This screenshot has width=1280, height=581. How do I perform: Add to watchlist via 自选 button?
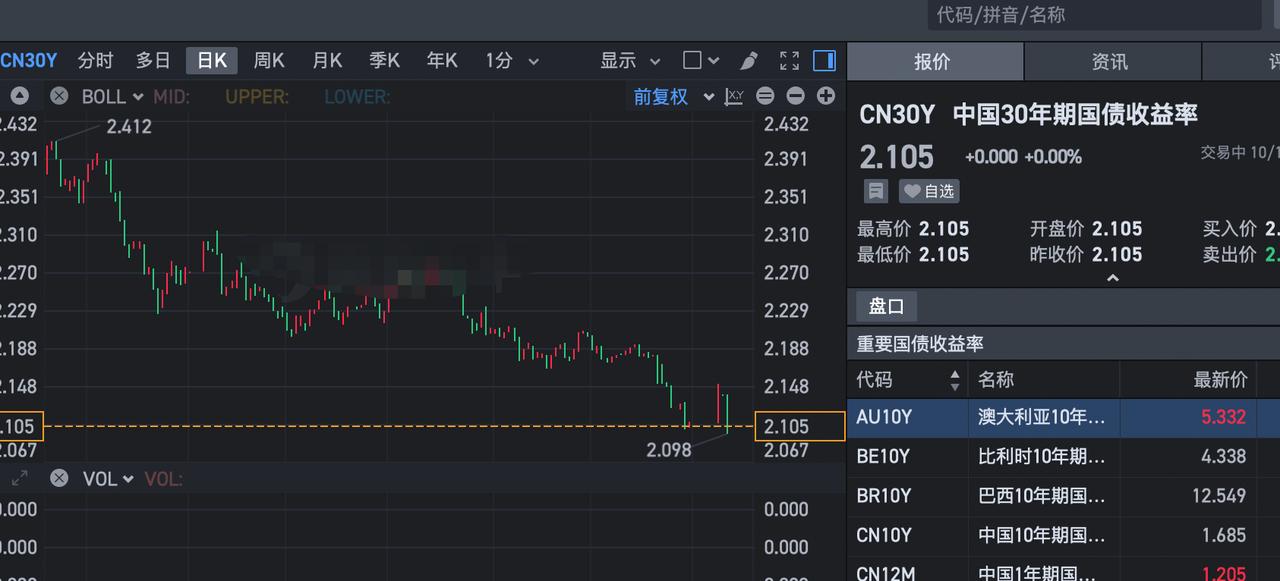(929, 190)
